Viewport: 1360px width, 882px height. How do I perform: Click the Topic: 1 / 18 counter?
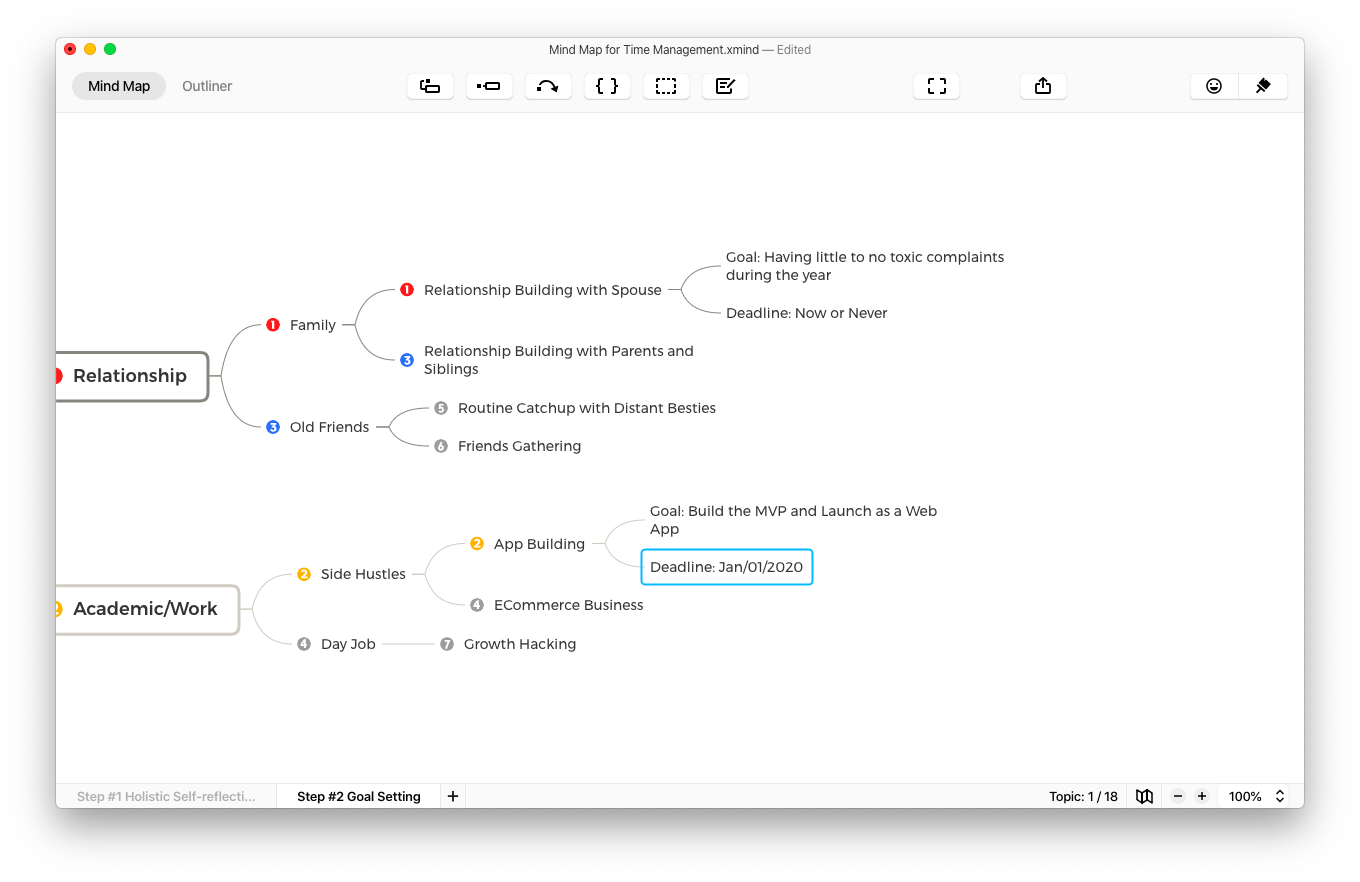tap(1083, 796)
